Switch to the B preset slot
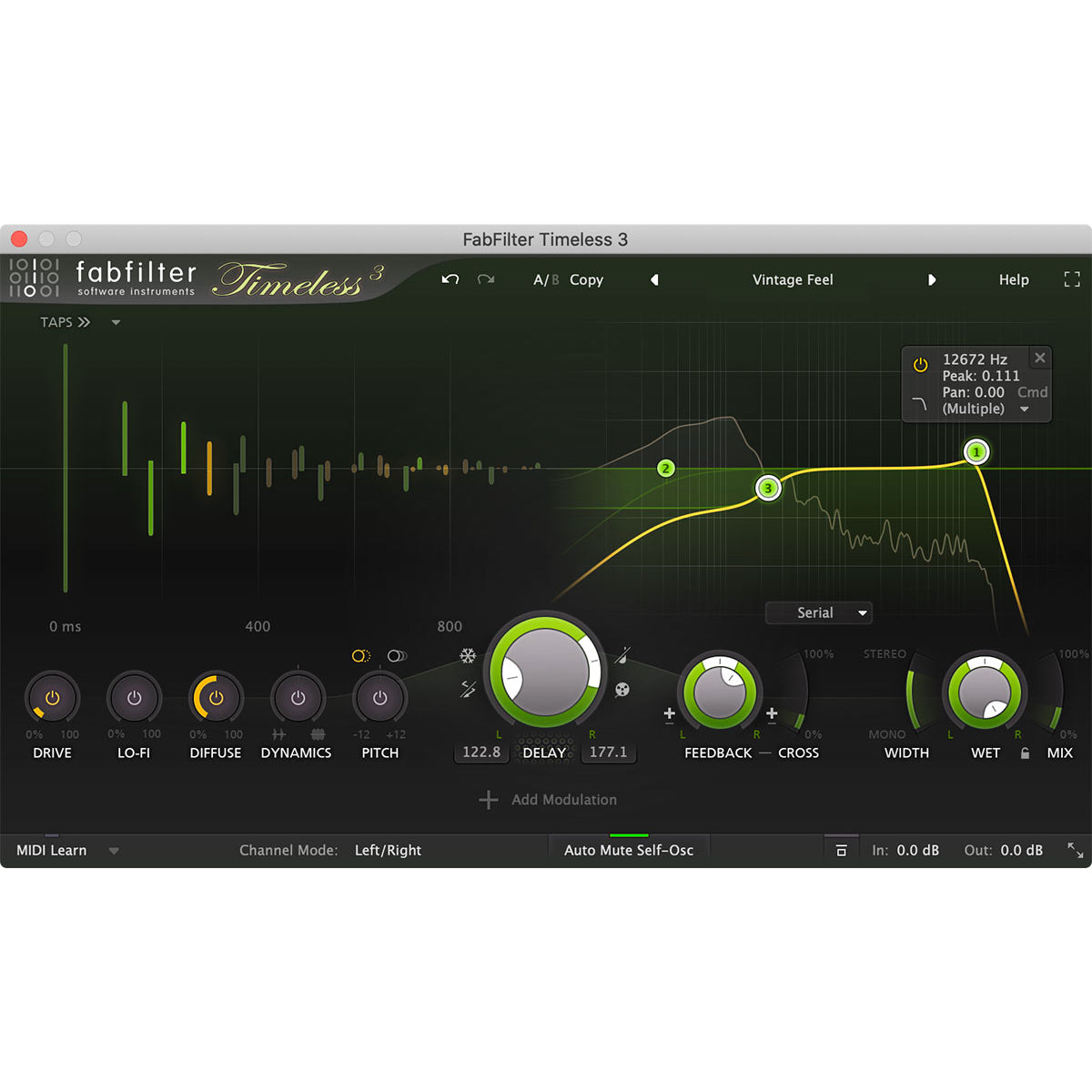 click(x=555, y=279)
